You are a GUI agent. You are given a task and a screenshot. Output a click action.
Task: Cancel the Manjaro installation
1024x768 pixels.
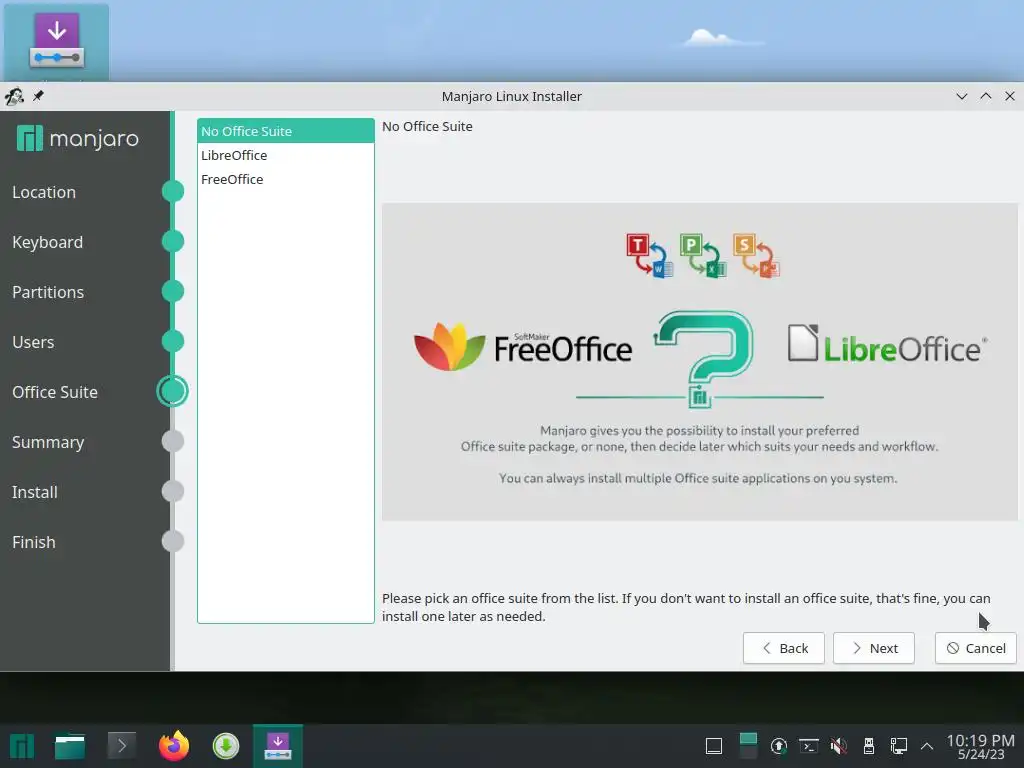click(975, 648)
